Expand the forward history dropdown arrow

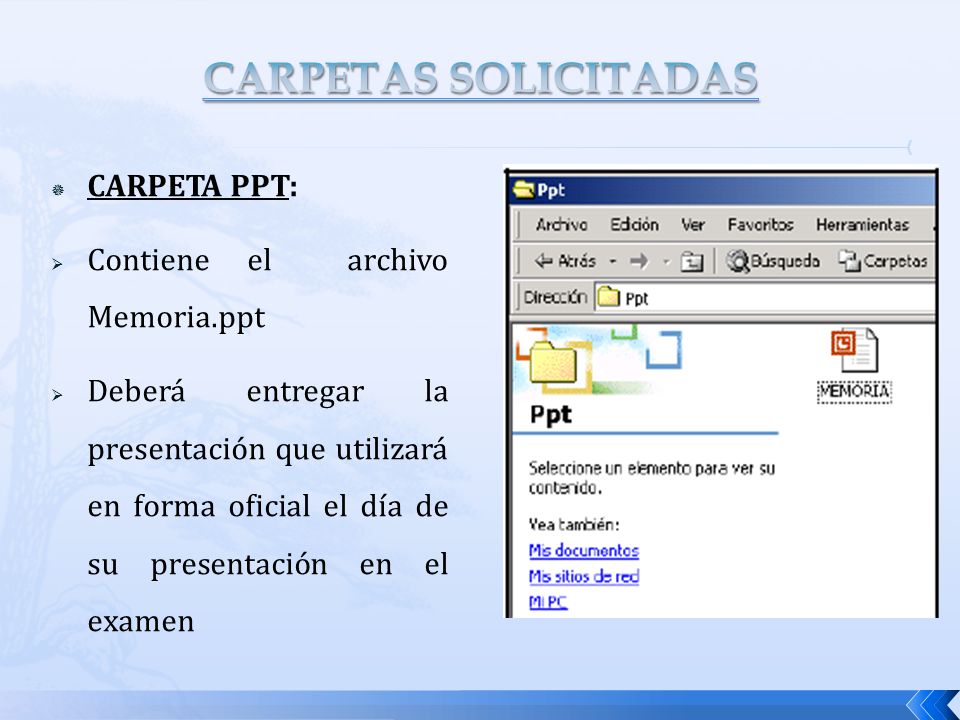(x=666, y=262)
